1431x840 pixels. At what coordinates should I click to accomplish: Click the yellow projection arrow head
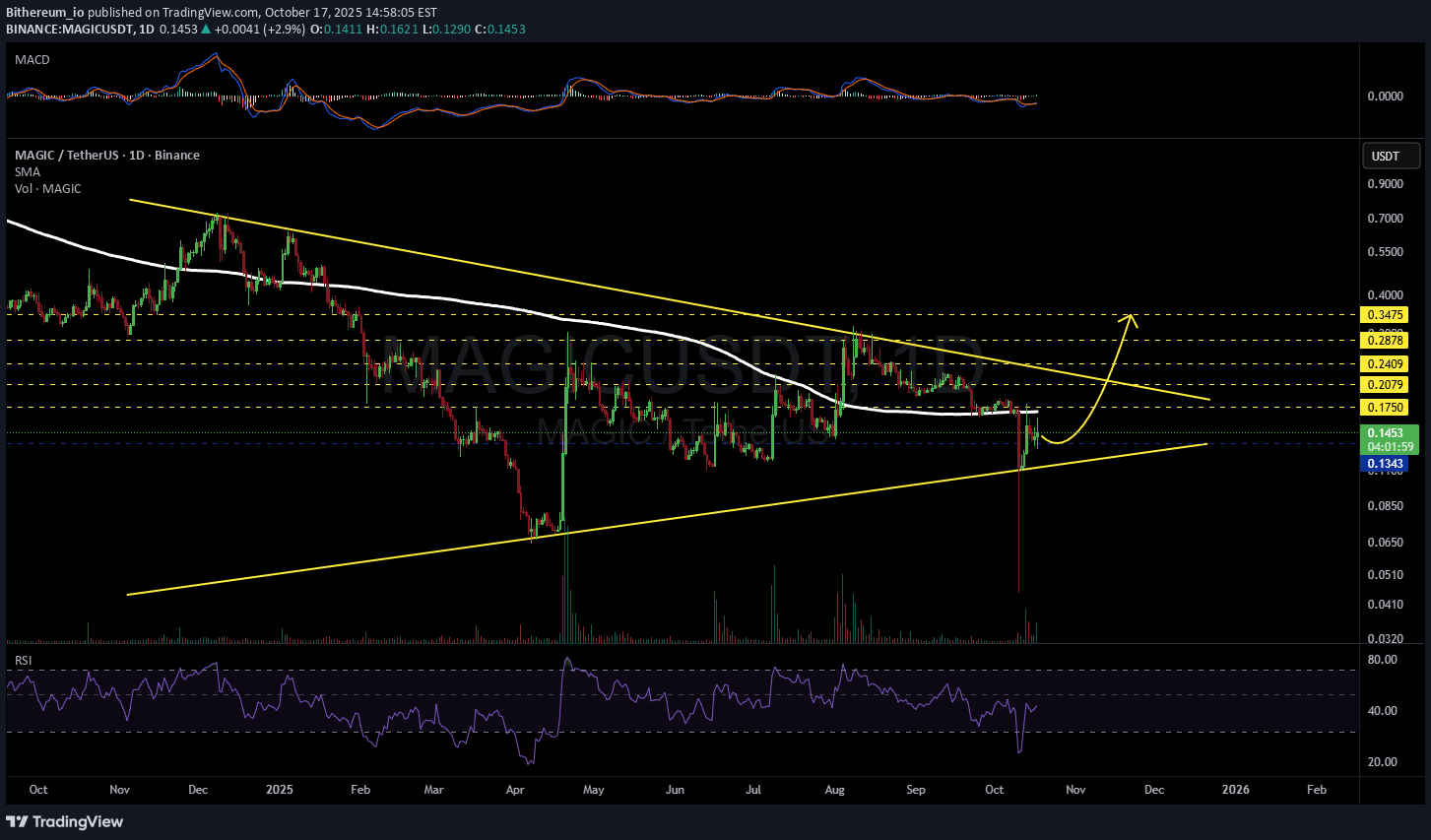click(1132, 318)
